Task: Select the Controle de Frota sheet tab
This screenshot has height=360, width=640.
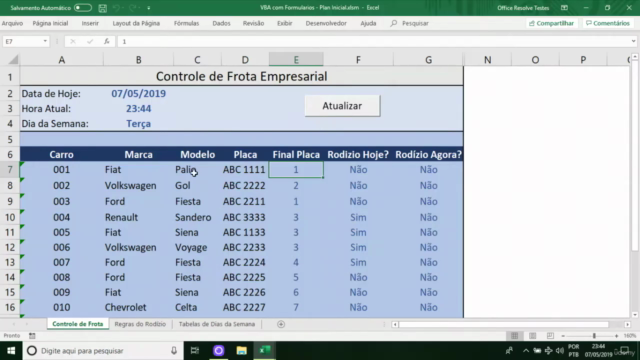Action: point(78,324)
